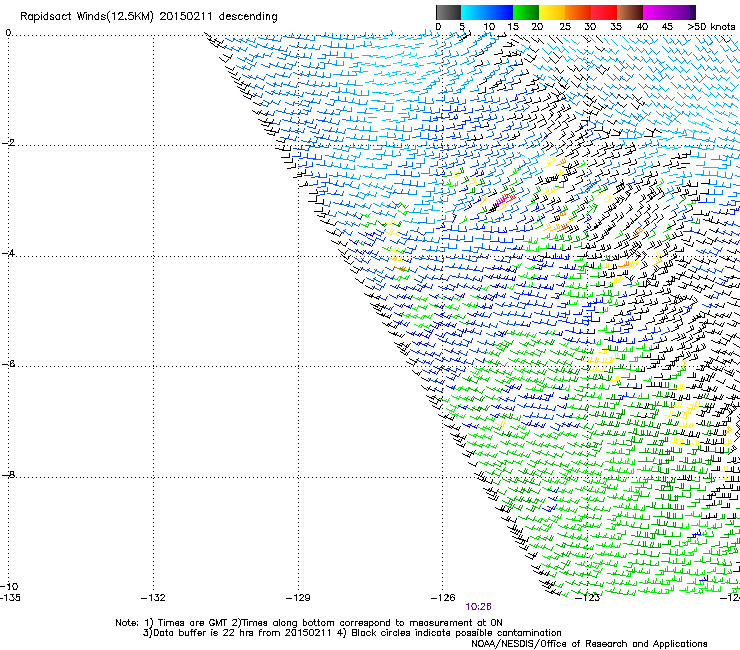
Task: Click the '0' latitude axis label
Action: 8,33
